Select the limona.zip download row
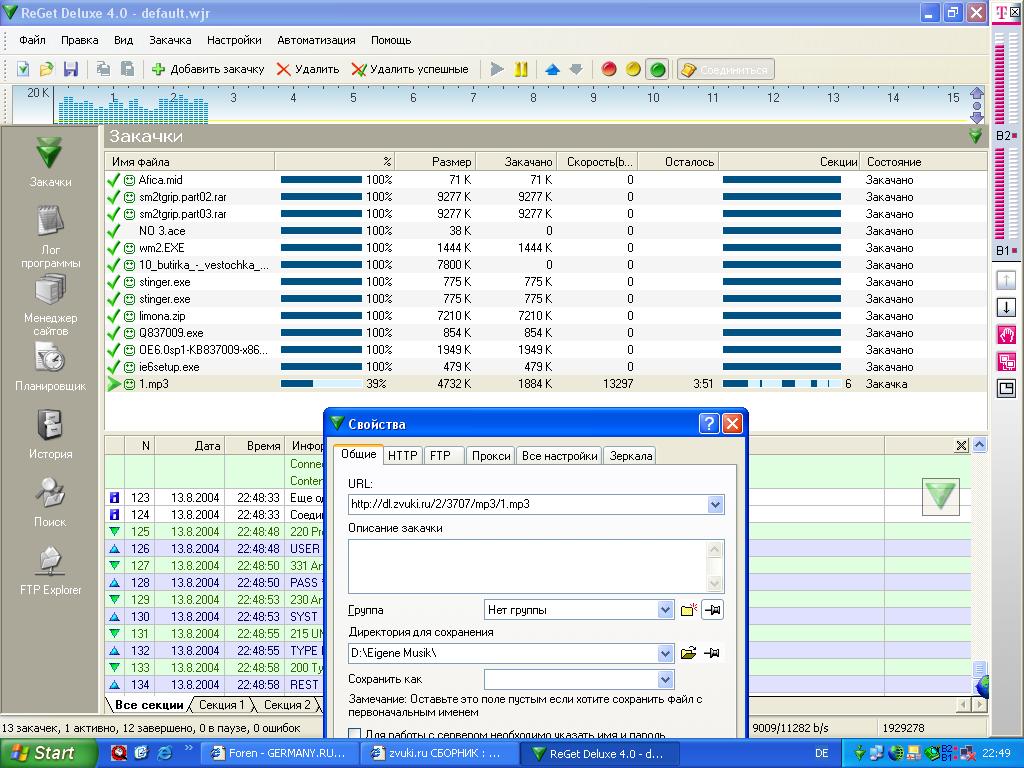The image size is (1024, 768). tap(545, 316)
